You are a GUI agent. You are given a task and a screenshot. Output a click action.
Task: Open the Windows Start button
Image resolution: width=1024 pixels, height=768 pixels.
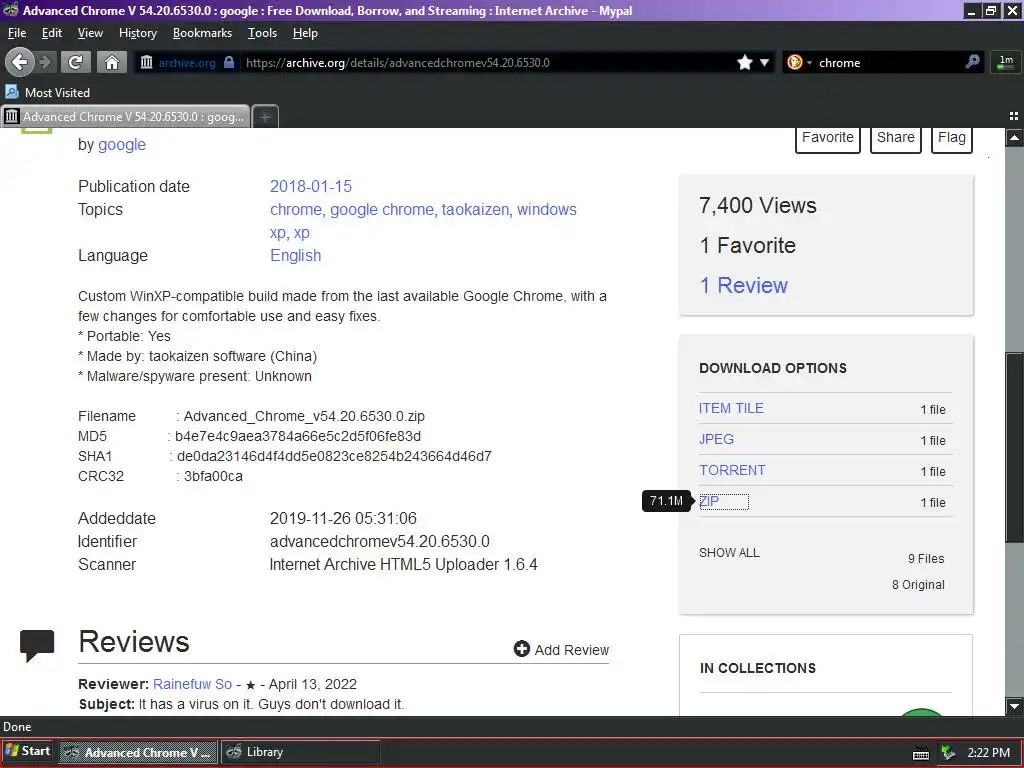(x=27, y=752)
